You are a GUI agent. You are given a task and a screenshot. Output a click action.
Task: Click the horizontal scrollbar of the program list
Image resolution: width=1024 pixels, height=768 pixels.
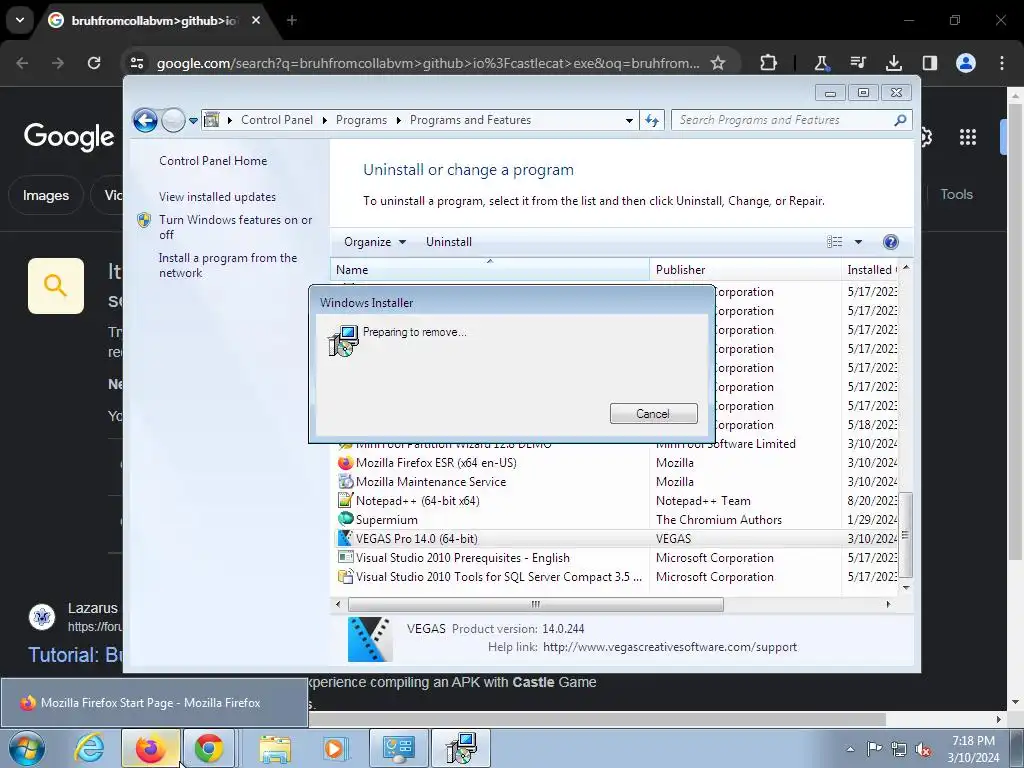pyautogui.click(x=536, y=604)
